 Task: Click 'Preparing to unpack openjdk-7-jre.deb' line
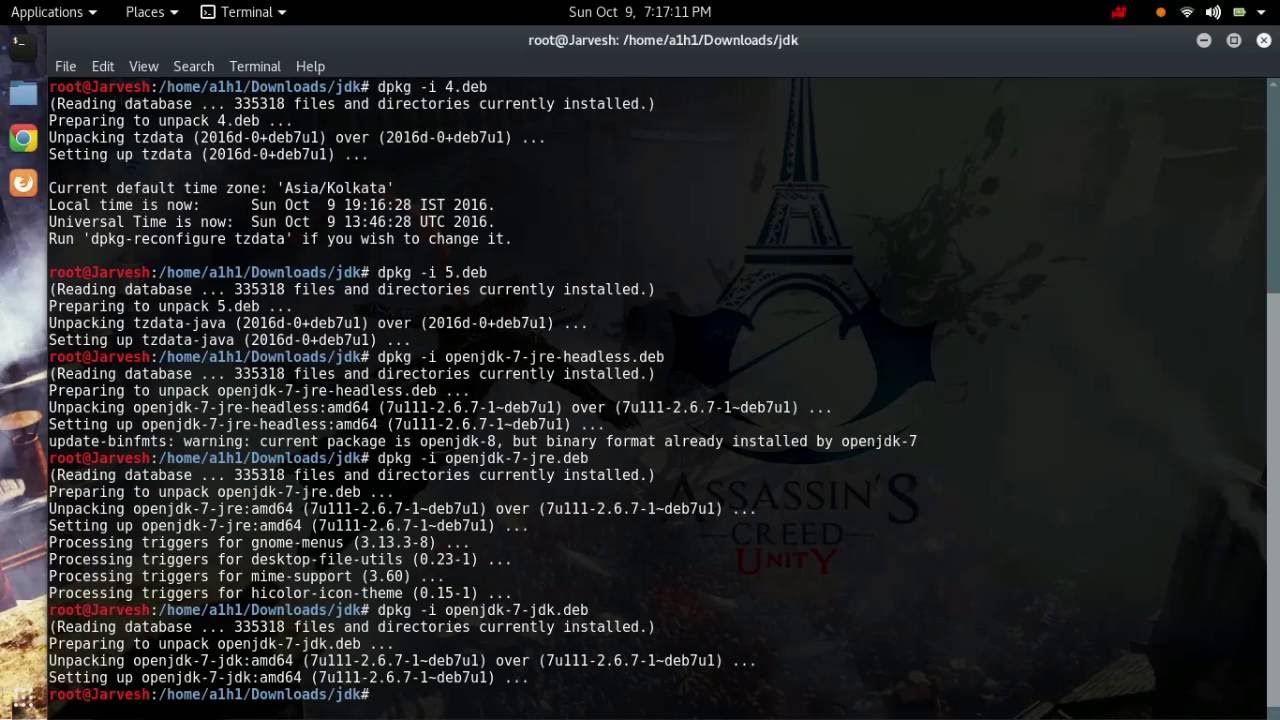coord(221,492)
